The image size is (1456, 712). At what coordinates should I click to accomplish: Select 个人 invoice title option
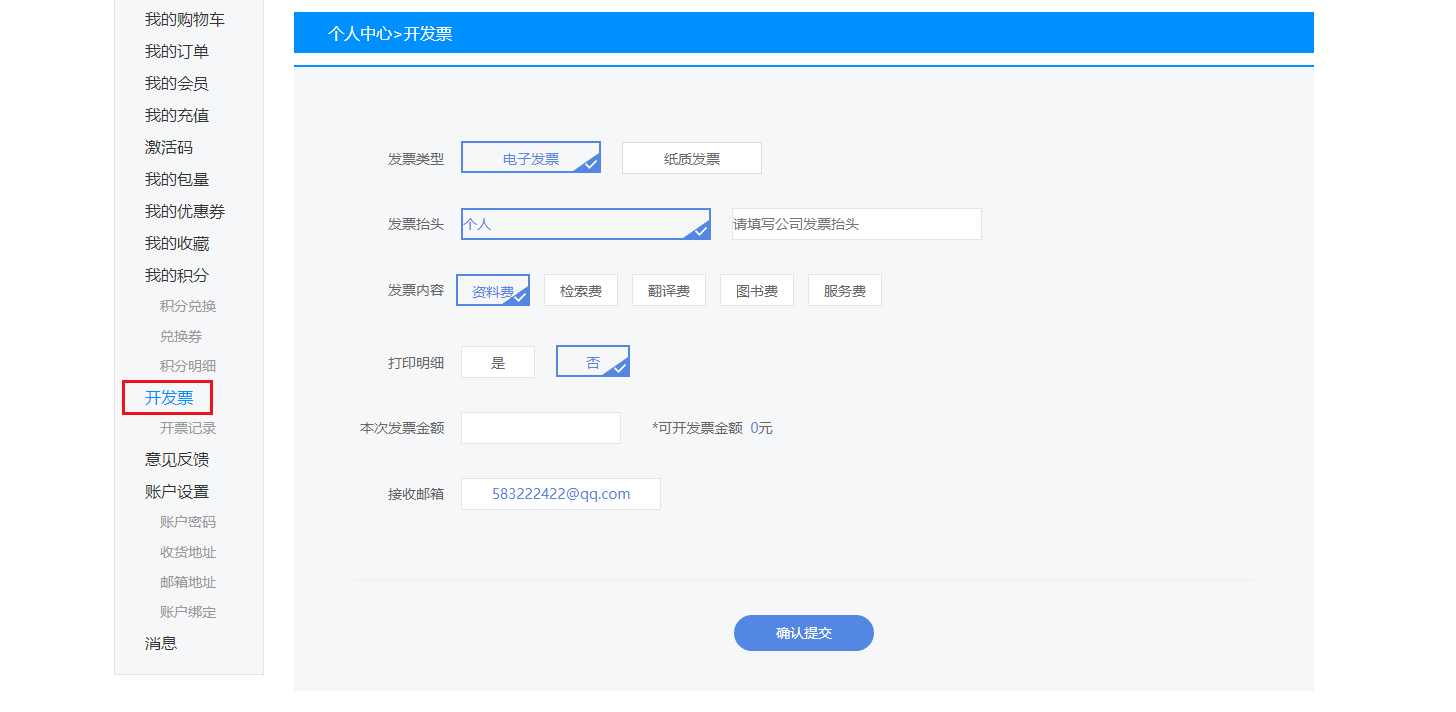(x=586, y=224)
